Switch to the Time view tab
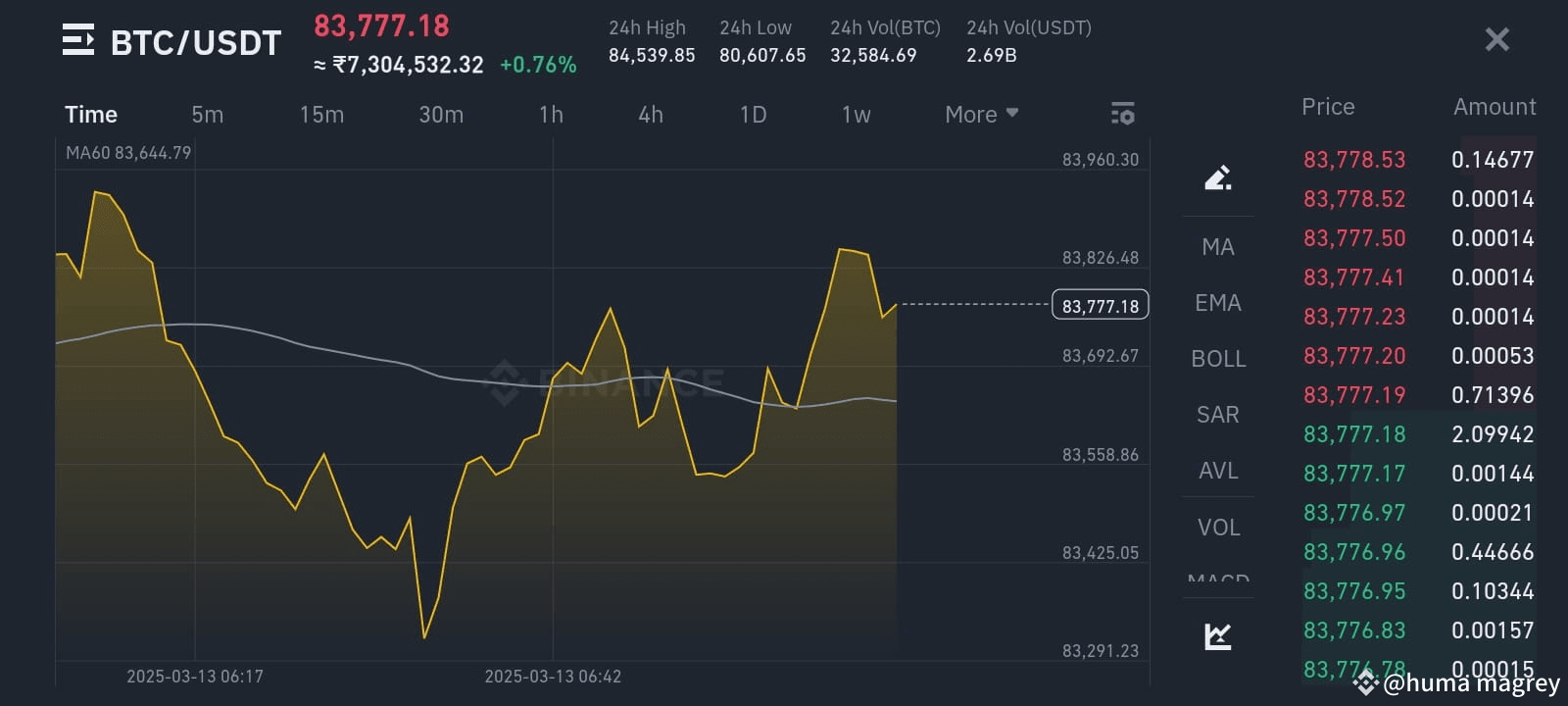 click(x=91, y=114)
